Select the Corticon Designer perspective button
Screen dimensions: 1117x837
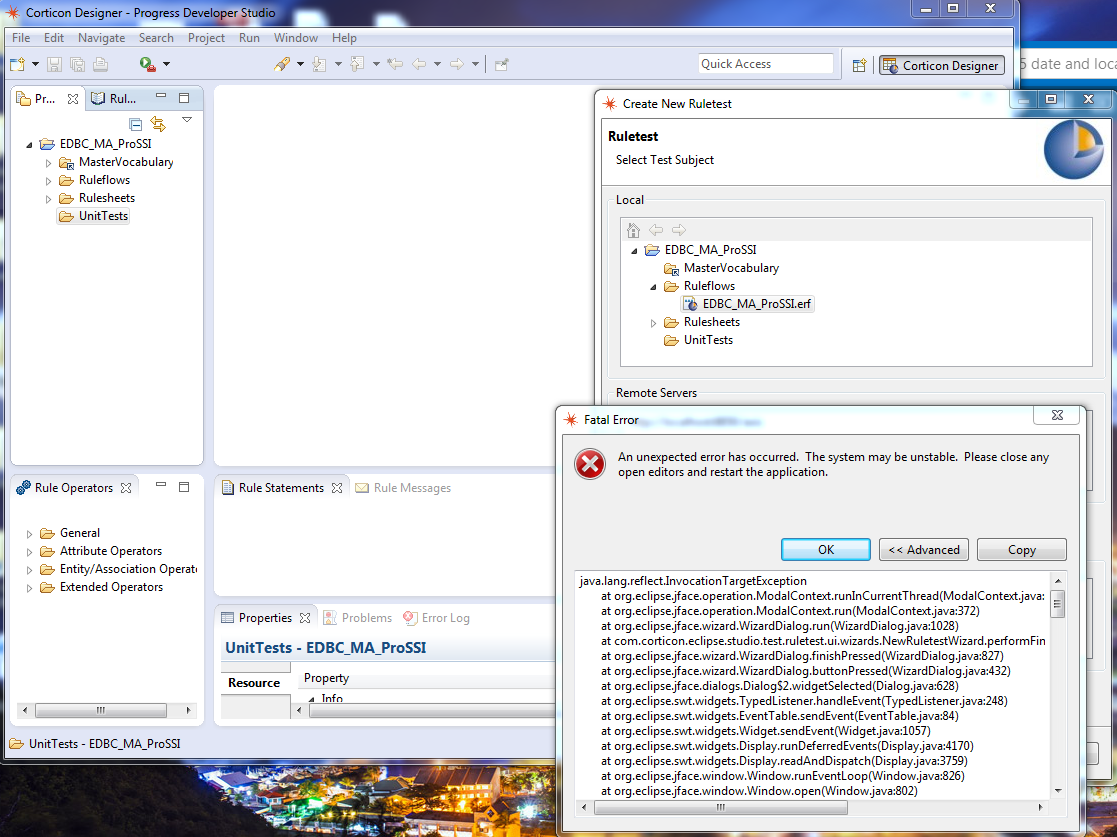click(x=942, y=65)
